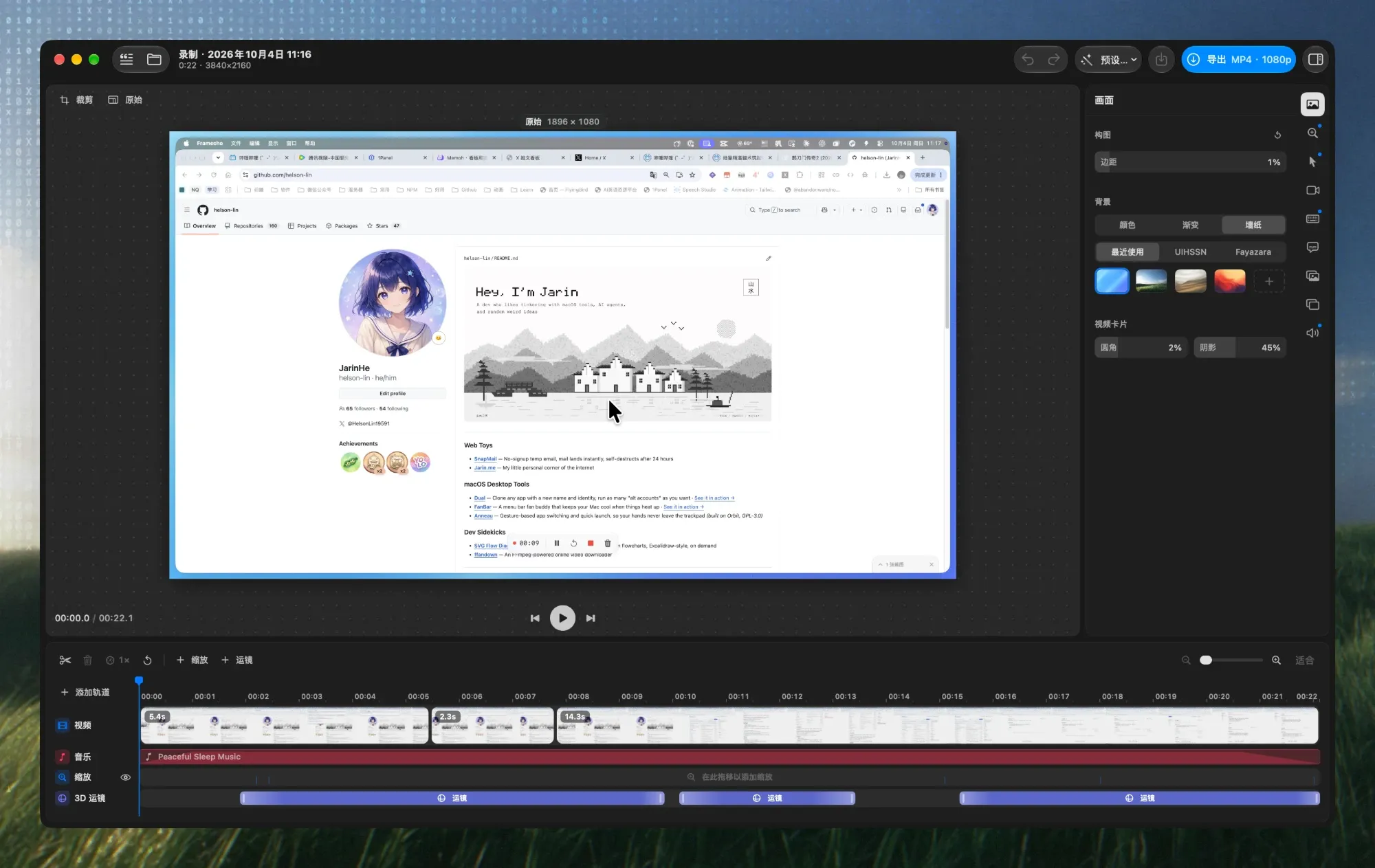Click the trash delete icon in timeline toolbar

tap(87, 660)
